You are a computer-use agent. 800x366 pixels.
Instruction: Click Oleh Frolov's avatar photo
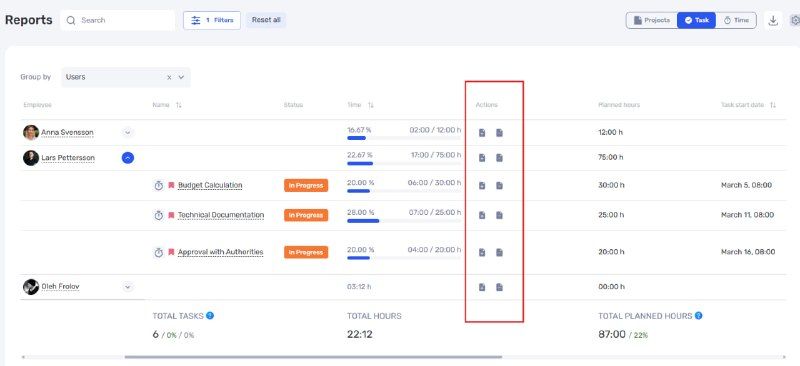coord(31,287)
